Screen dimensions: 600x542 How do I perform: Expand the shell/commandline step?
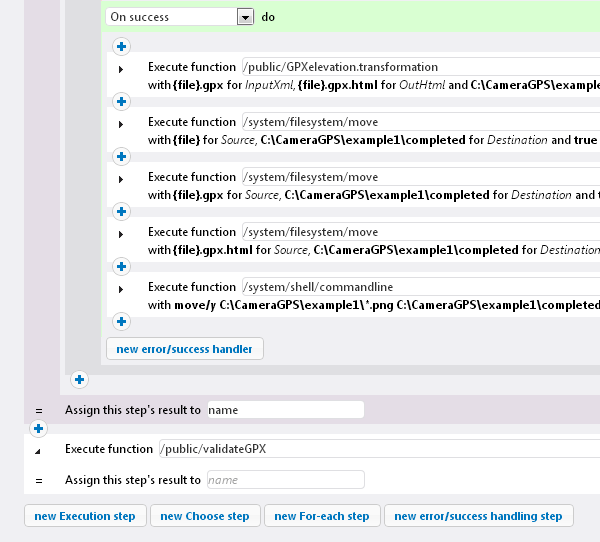(x=121, y=289)
